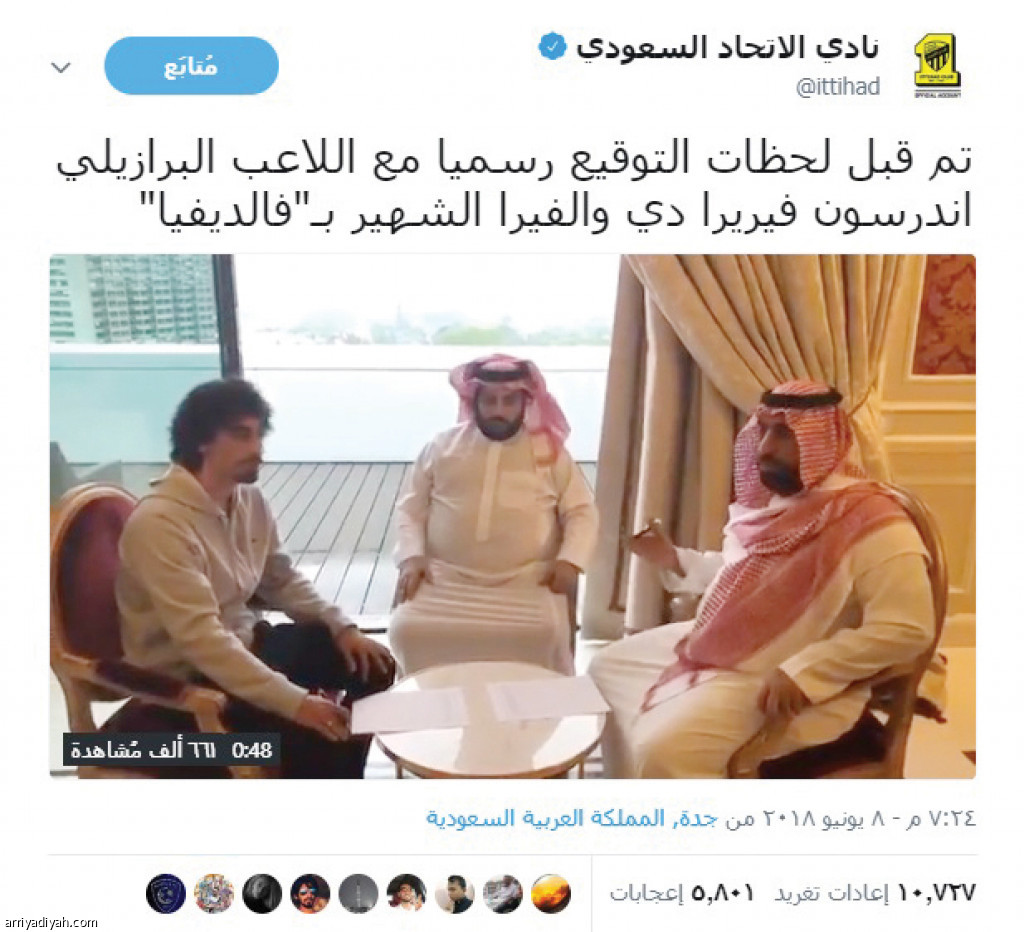Open the sunglasses man liker avatar
The height and width of the screenshot is (932, 1024).
pos(310,893)
